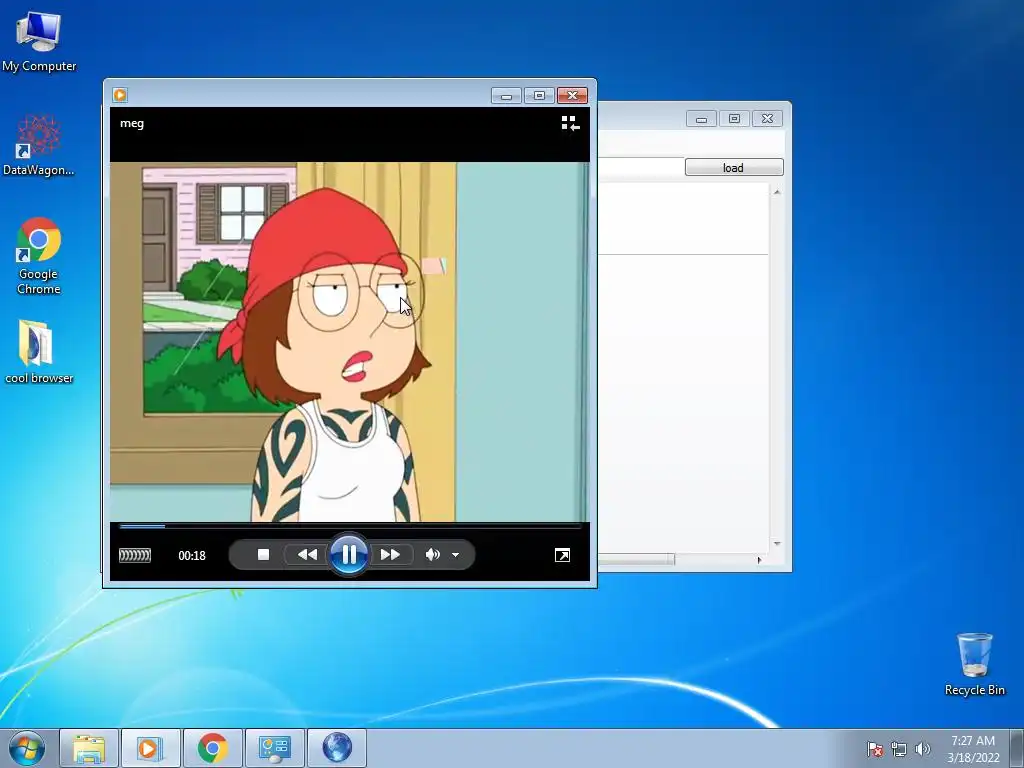Open Google Chrome from the taskbar
This screenshot has height=768, width=1024.
coord(213,748)
